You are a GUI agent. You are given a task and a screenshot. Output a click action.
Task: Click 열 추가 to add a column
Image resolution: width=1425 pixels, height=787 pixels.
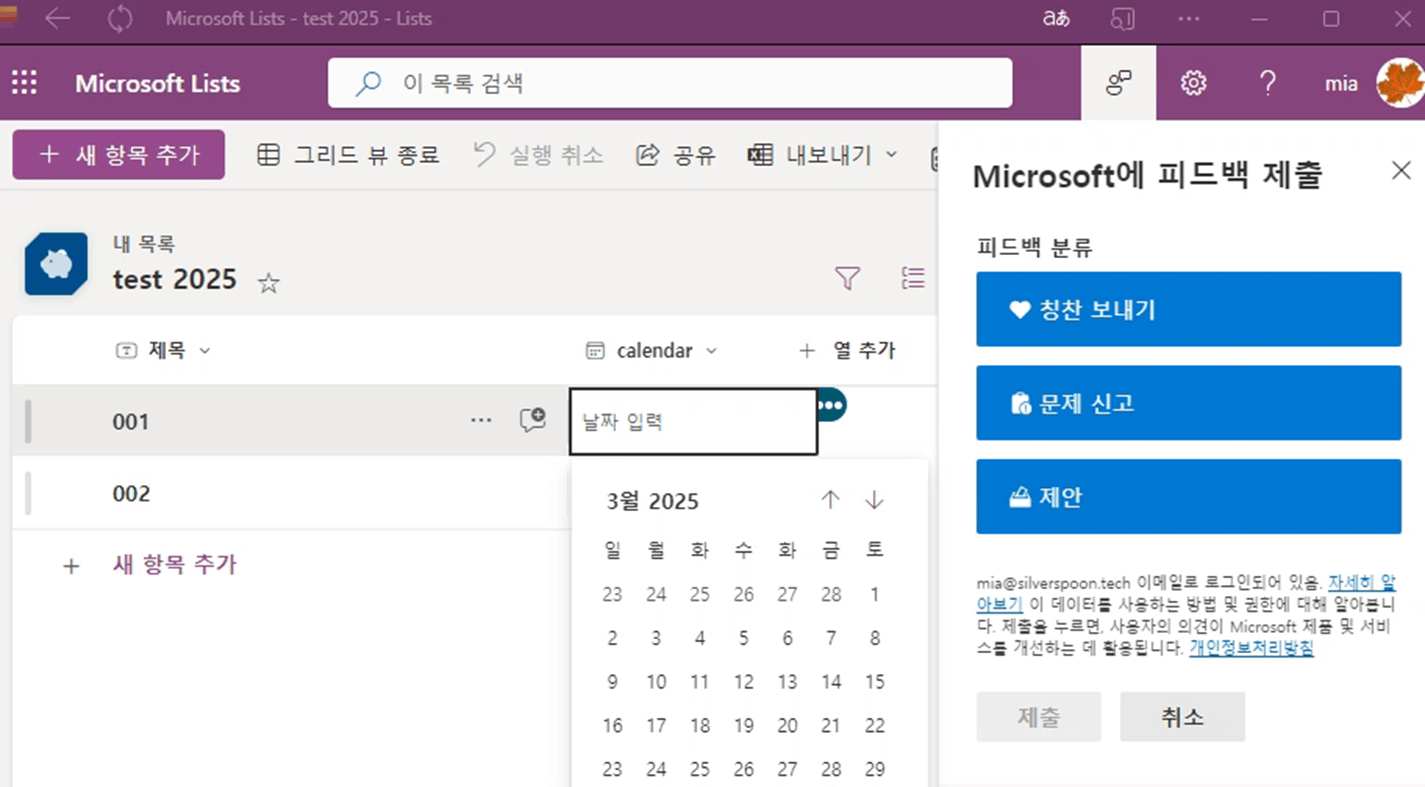pyautogui.click(x=847, y=351)
